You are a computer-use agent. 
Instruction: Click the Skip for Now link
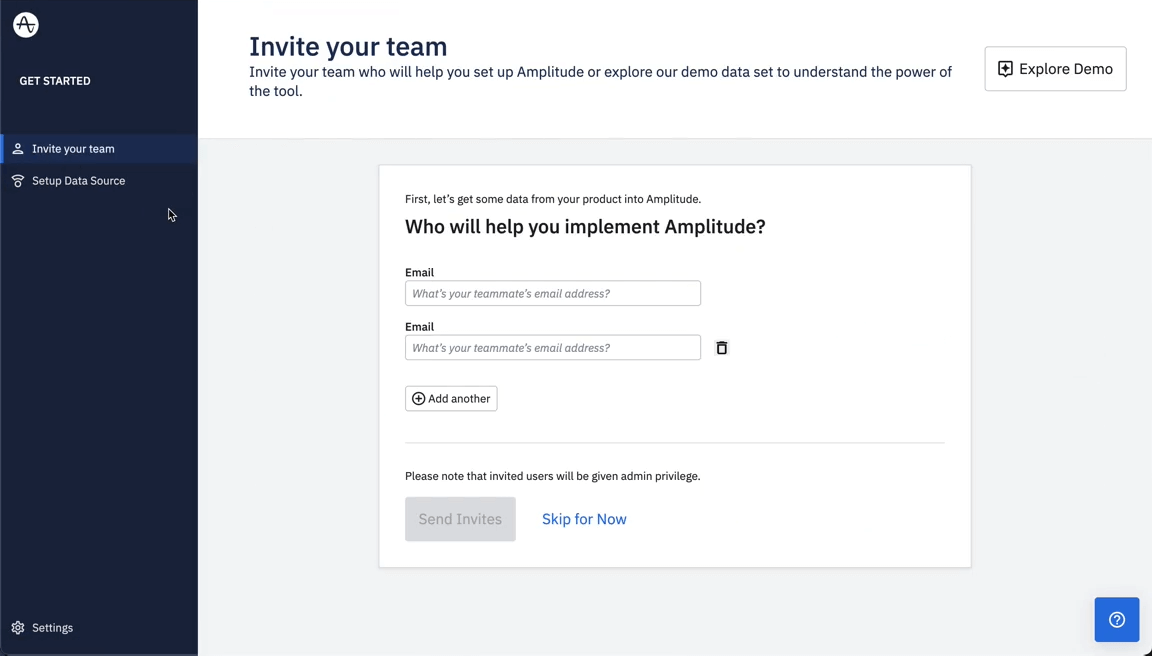coord(584,519)
